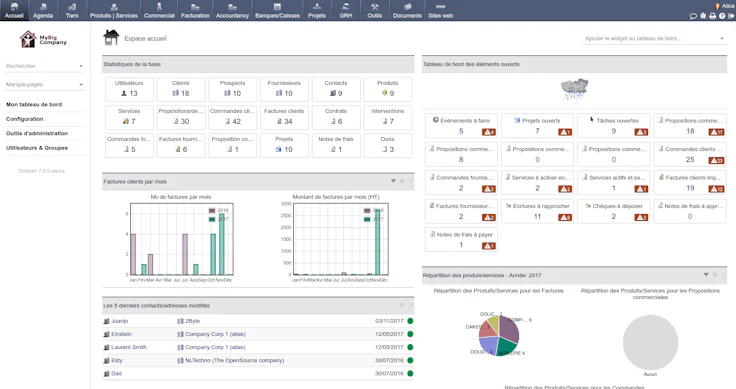Click warning badge on Tâches ouvertes tile
The height and width of the screenshot is (389, 736).
pyautogui.click(x=641, y=132)
